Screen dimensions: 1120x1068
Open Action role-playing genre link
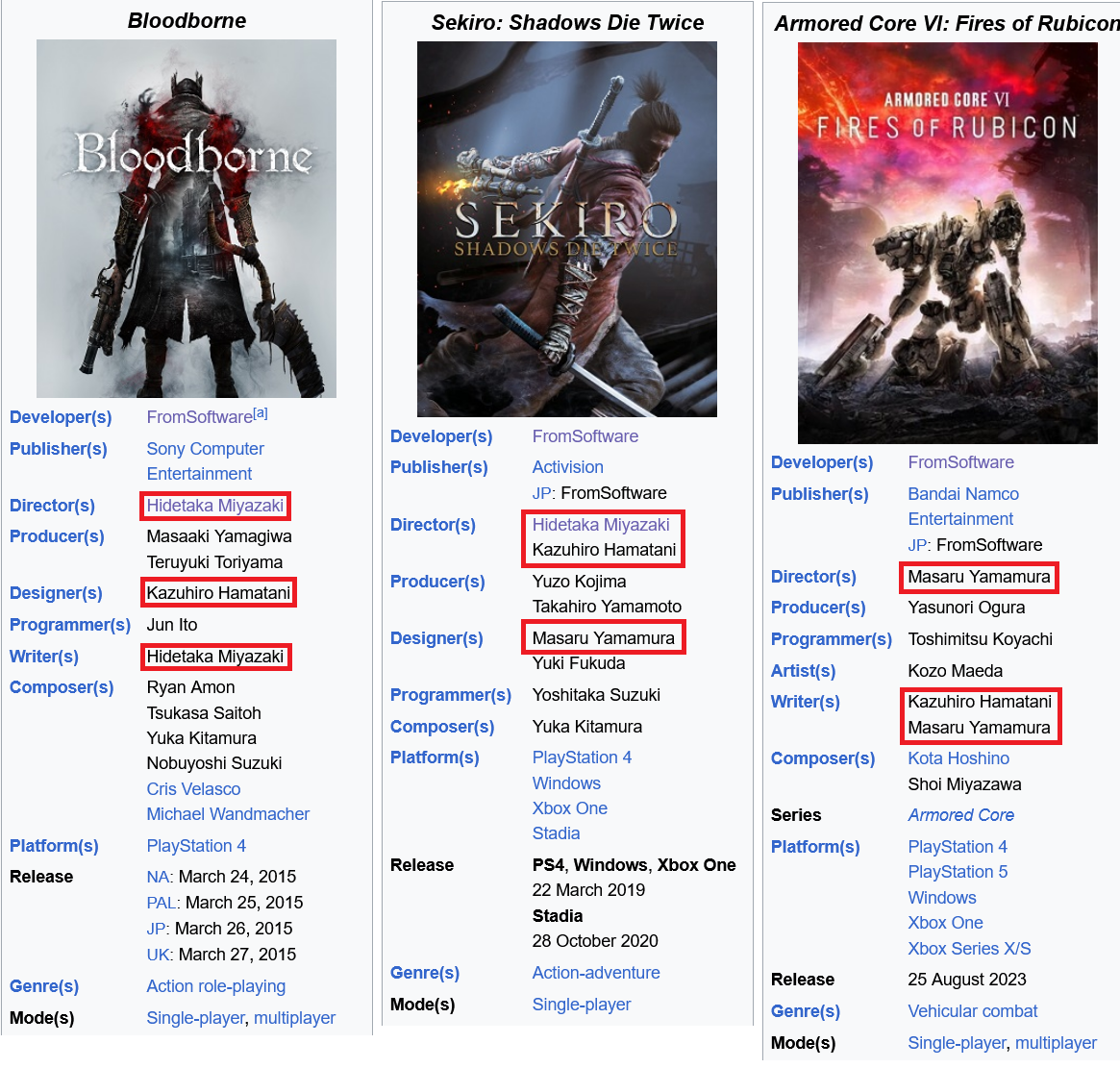215,986
